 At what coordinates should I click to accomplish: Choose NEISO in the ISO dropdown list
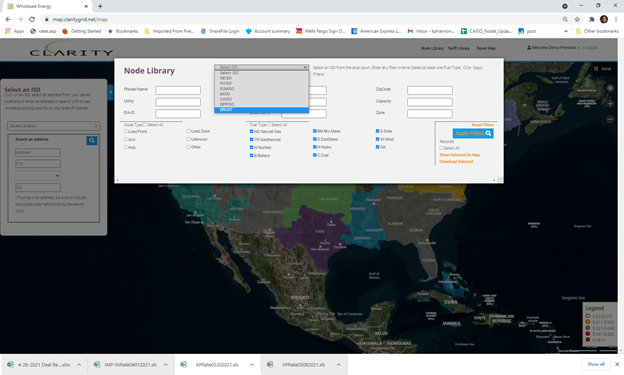261,78
